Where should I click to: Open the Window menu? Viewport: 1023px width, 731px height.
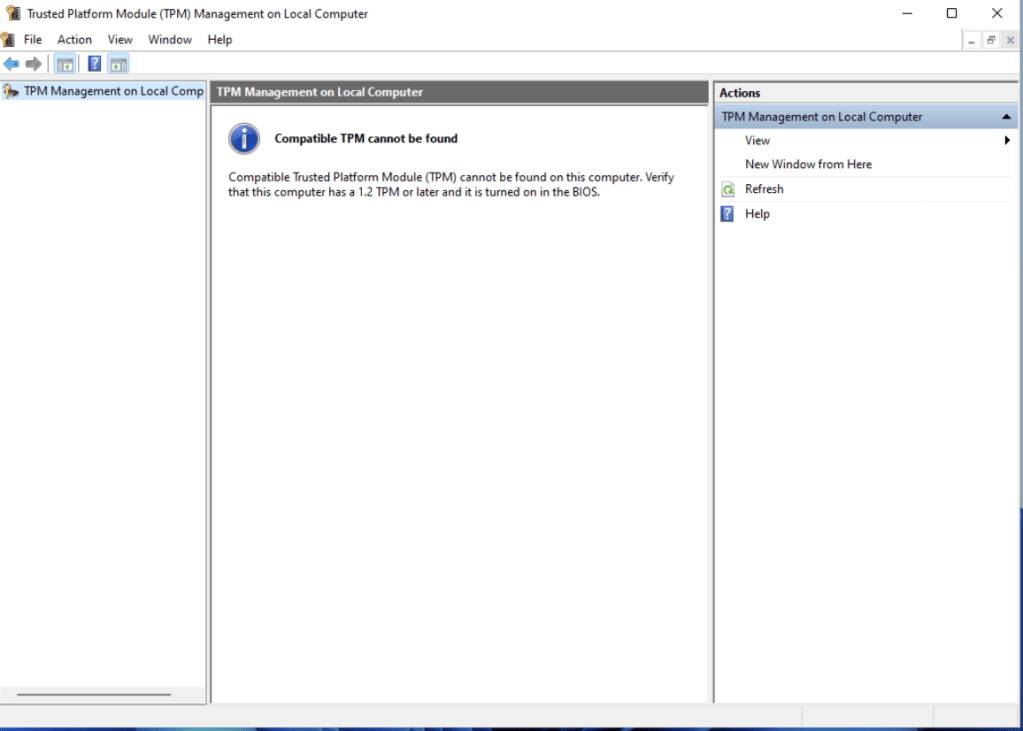169,39
